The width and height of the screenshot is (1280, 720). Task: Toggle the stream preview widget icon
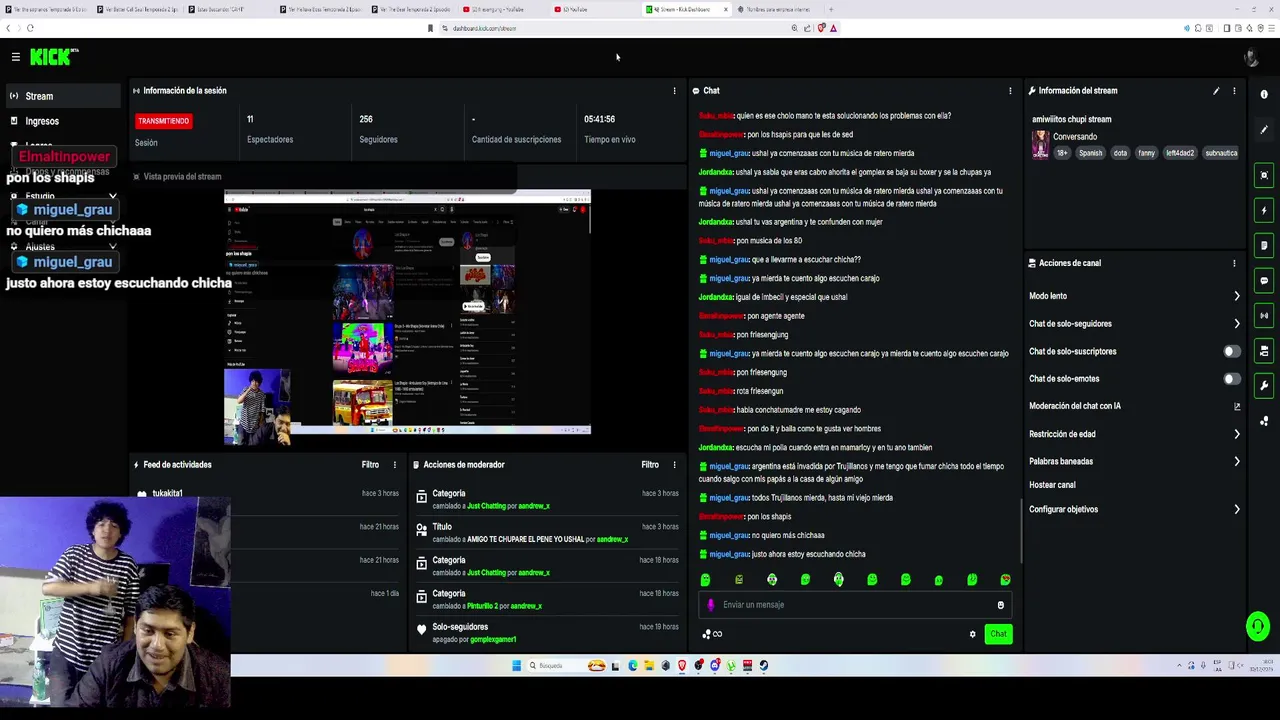[1264, 176]
